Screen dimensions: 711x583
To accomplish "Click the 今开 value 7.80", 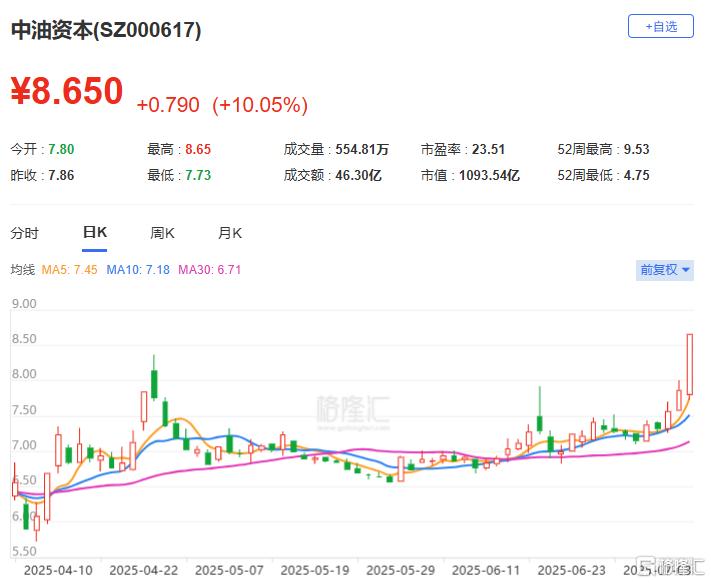I will click(x=61, y=149).
